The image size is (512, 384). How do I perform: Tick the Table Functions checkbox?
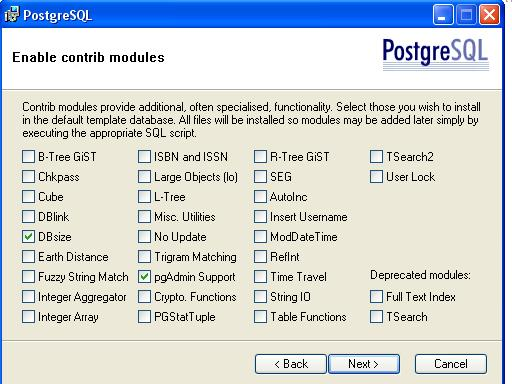[260, 317]
